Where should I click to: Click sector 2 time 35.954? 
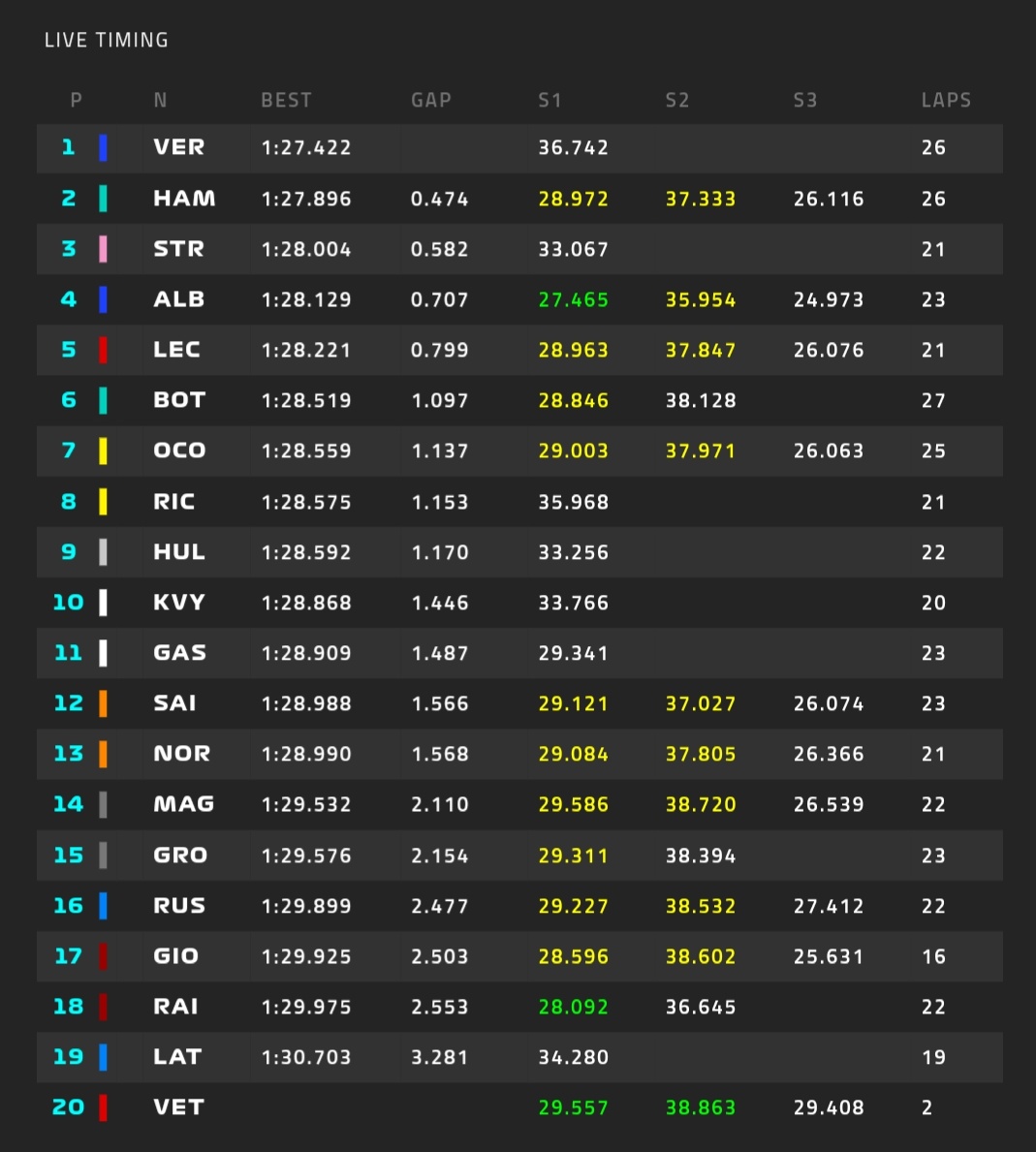pos(701,299)
